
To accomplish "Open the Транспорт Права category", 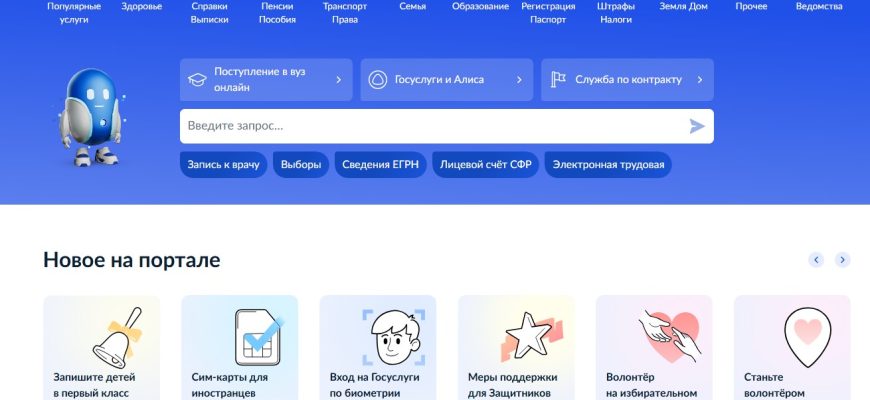I will (345, 13).
